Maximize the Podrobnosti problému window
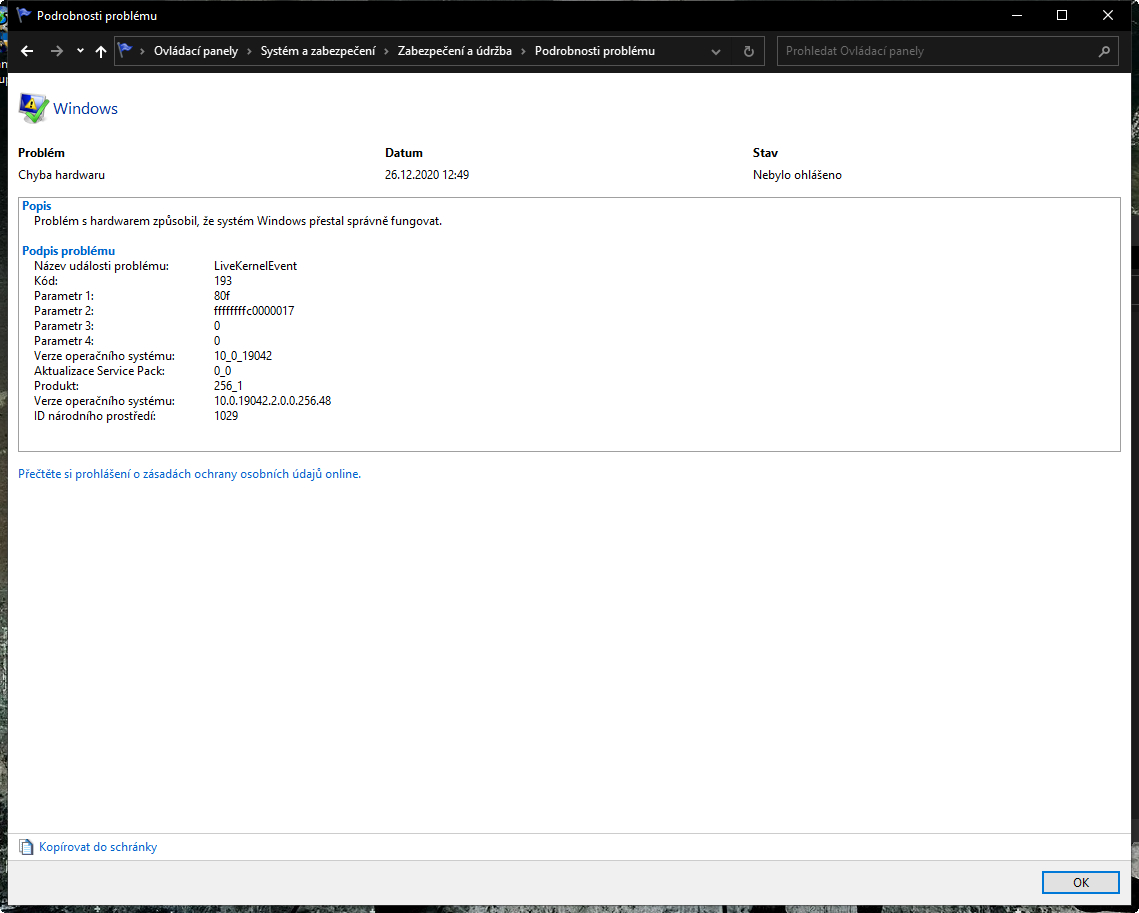Screen dimensions: 1139x913 (x=1062, y=15)
